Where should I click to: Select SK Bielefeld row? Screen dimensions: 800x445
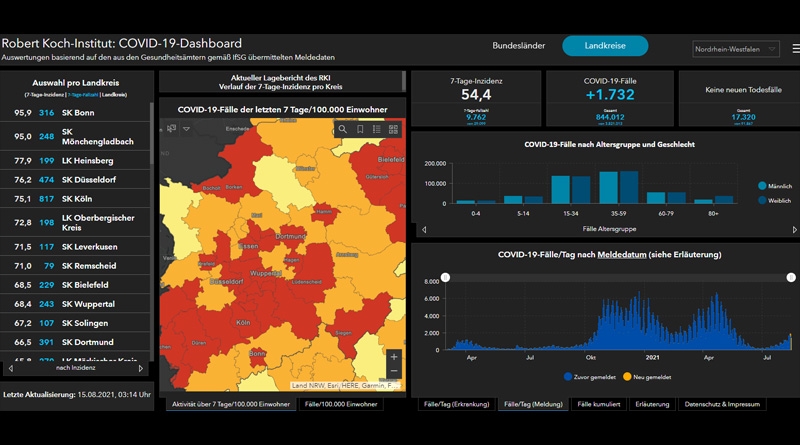point(75,285)
